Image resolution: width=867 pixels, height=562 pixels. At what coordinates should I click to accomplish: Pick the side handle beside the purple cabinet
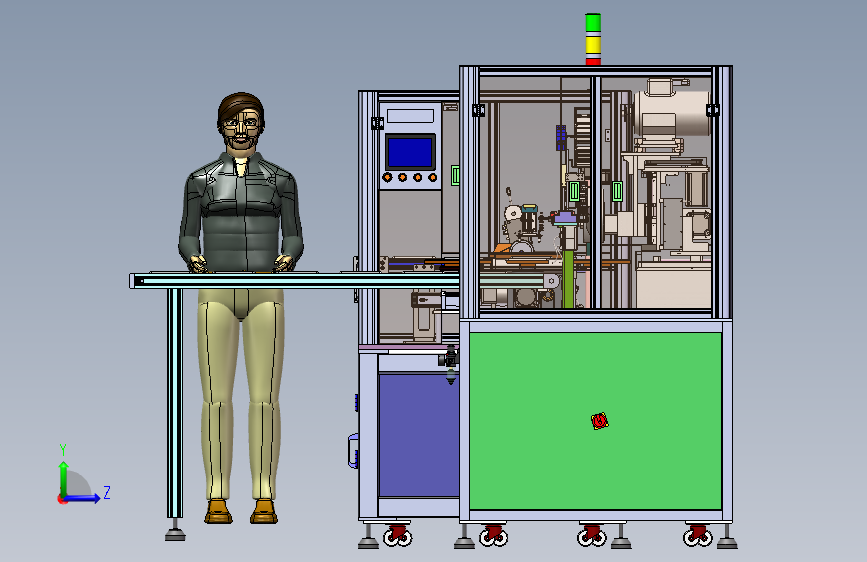(x=353, y=451)
